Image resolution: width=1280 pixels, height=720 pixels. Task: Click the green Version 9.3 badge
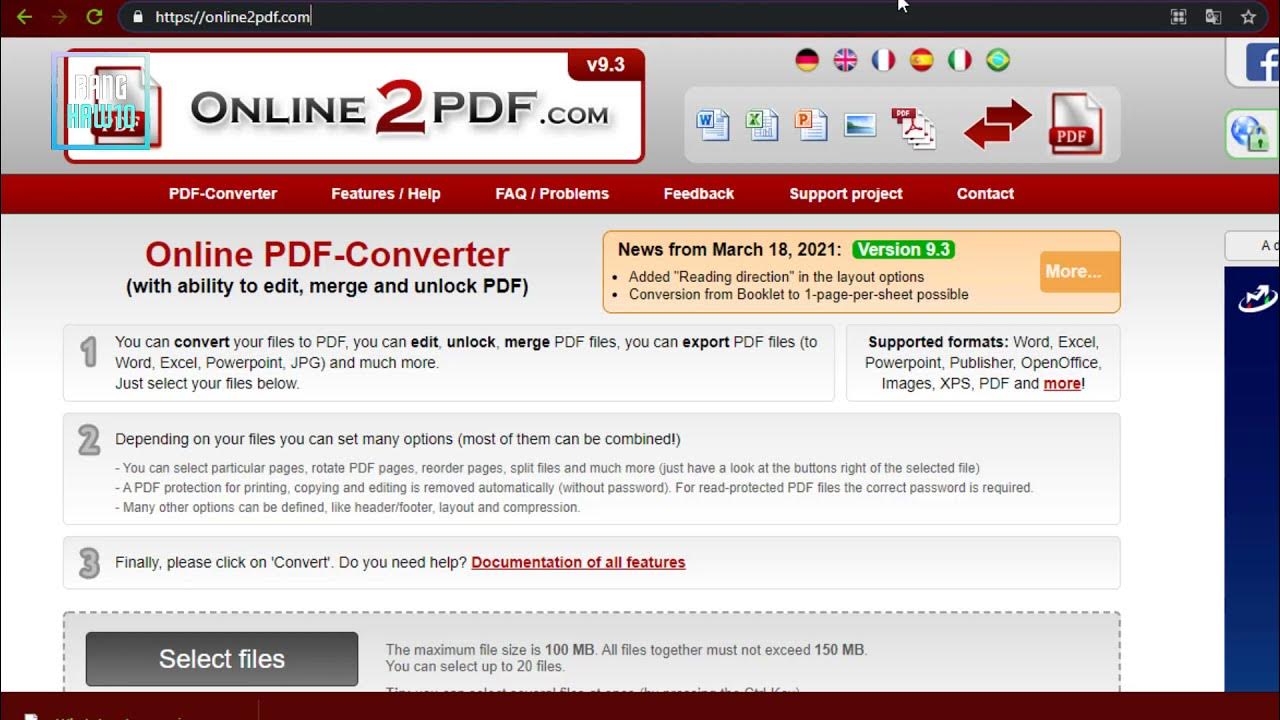(x=904, y=250)
